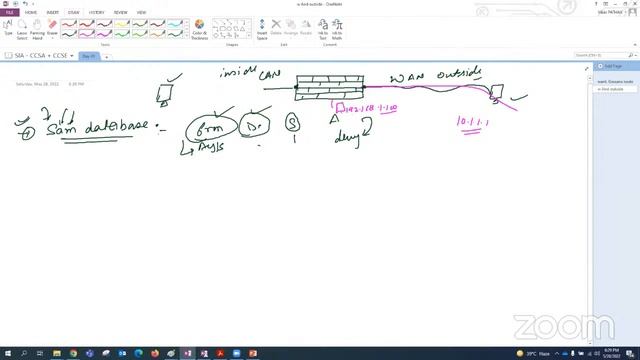640x360 pixels.
Task: Select the Day section tab
Action: pyautogui.click(x=89, y=56)
